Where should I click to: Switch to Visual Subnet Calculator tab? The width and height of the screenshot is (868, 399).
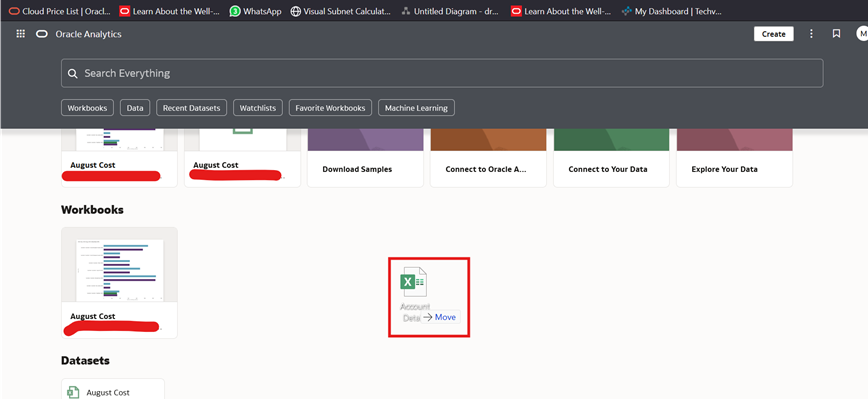click(341, 11)
